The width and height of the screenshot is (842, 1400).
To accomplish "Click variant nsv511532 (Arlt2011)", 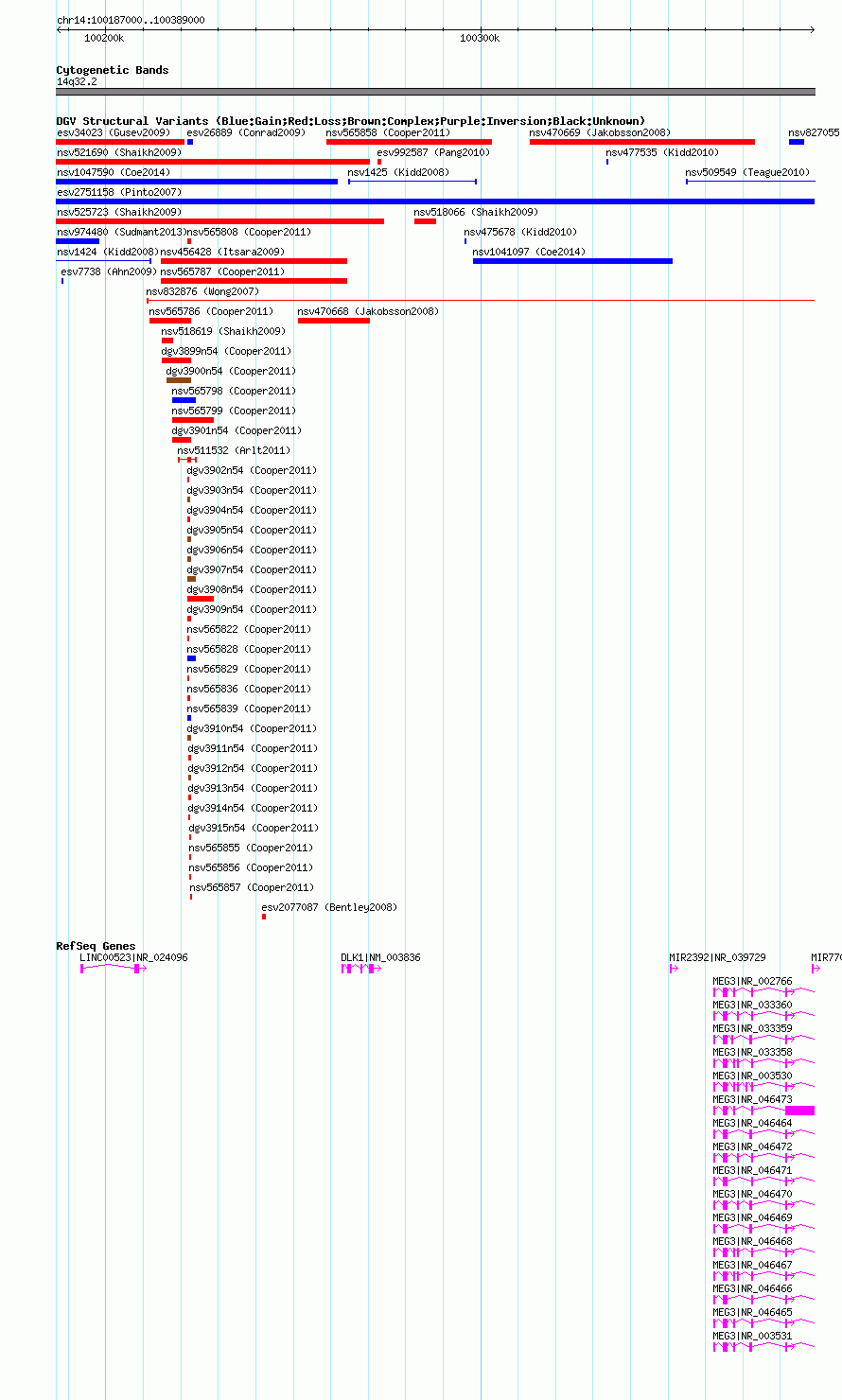I will tap(234, 450).
